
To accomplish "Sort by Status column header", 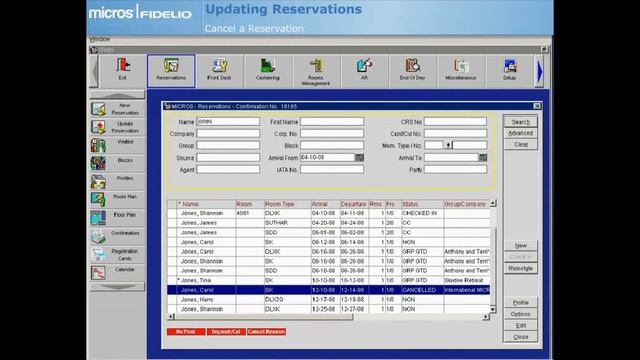I will pos(422,204).
